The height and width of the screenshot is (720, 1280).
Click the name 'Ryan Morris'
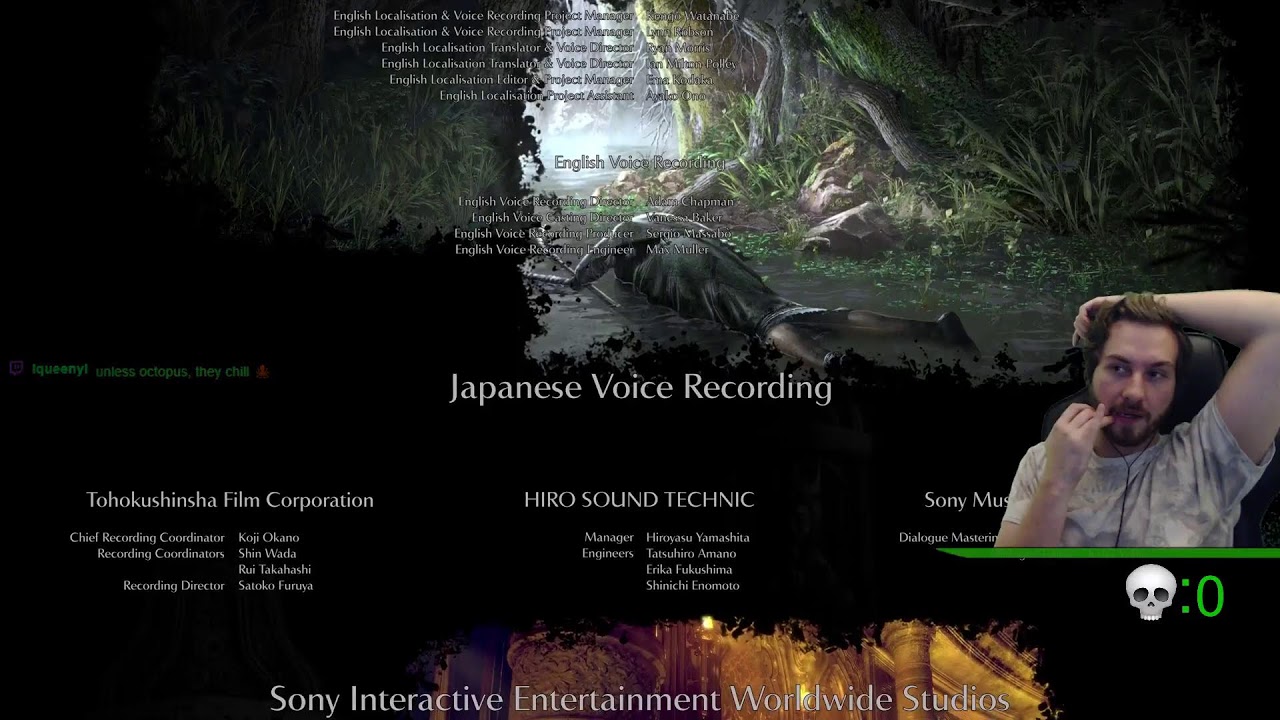coord(678,48)
